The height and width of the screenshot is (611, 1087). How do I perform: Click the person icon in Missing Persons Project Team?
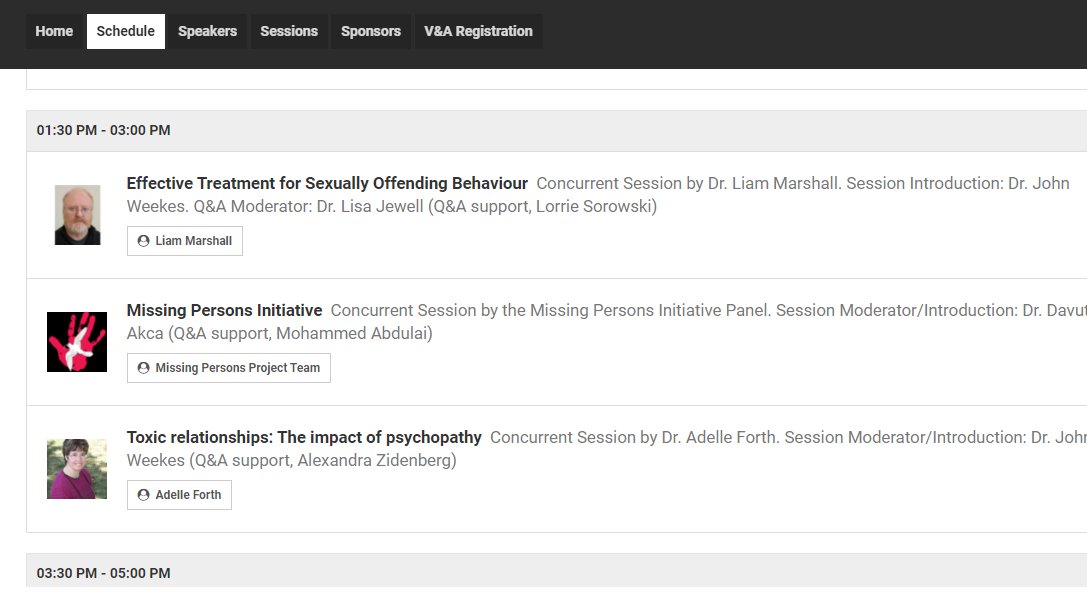[144, 368]
